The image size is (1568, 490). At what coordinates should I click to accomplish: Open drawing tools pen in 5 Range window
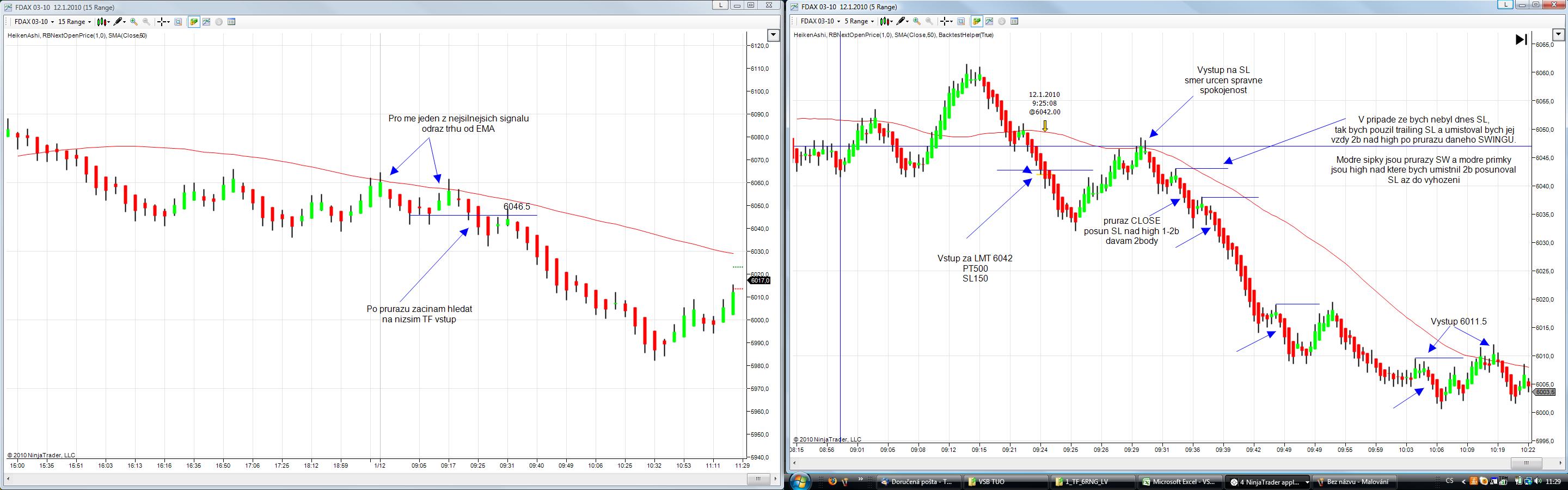click(902, 21)
